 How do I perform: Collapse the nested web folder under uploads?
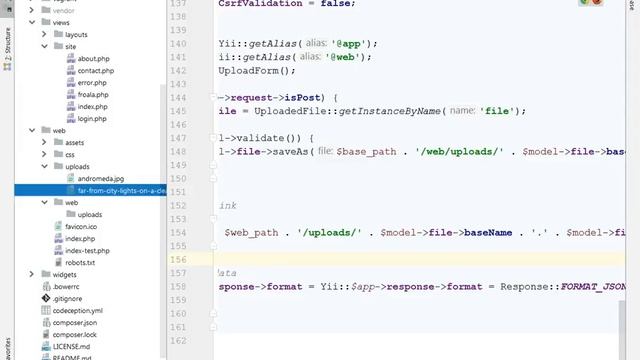(44, 202)
